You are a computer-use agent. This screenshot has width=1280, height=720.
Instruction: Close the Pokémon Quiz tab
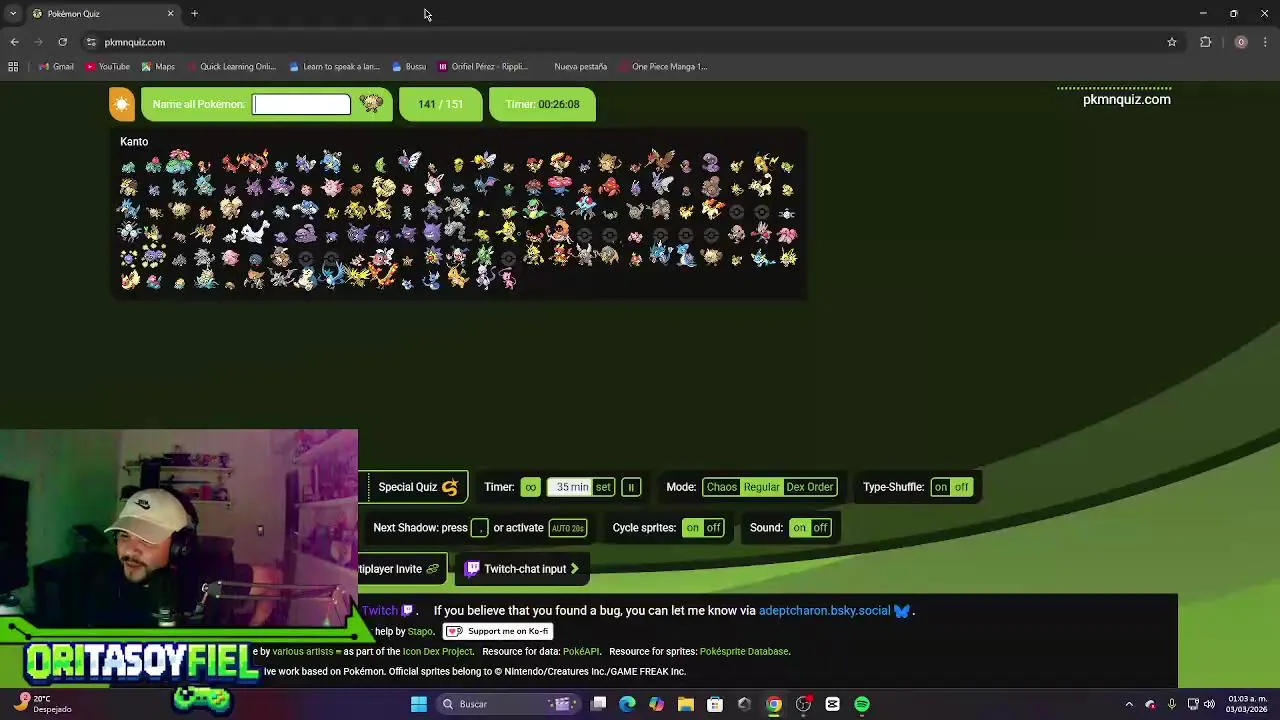(x=170, y=14)
